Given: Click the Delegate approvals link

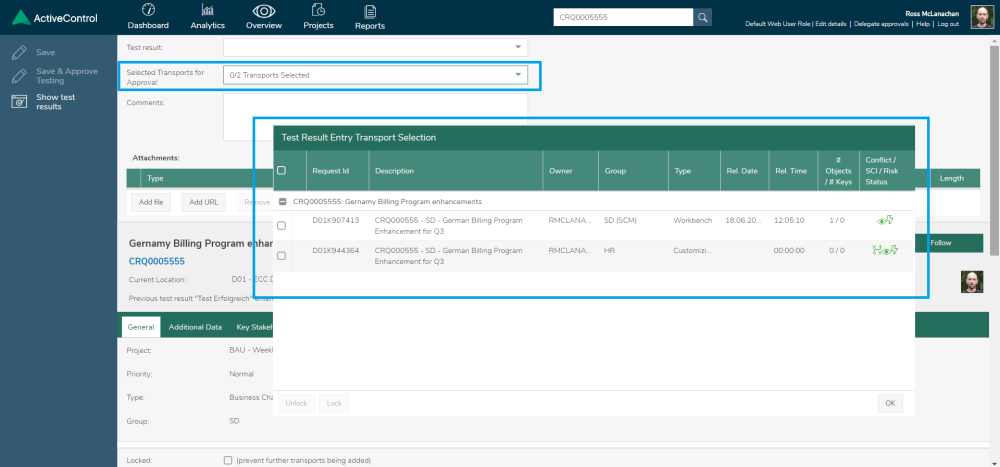Looking at the screenshot, I should coord(881,24).
